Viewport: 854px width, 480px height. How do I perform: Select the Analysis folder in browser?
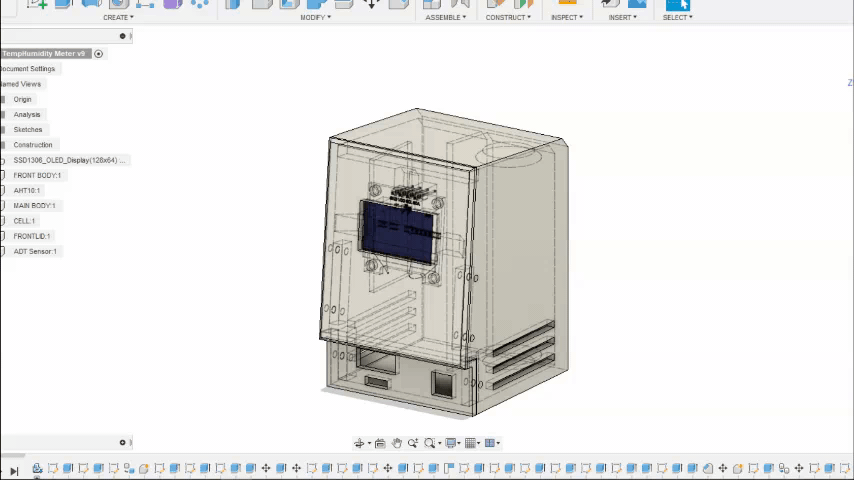[x=27, y=114]
